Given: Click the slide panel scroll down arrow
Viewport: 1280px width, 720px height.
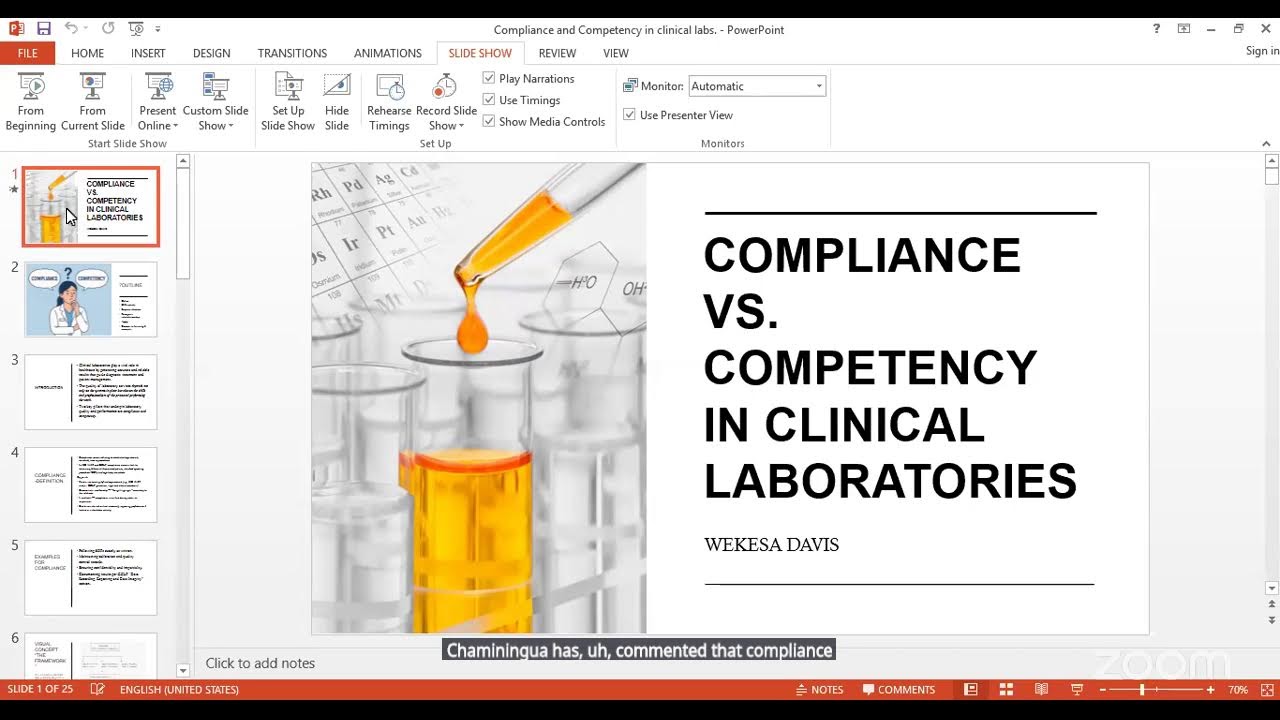Looking at the screenshot, I should tap(183, 671).
